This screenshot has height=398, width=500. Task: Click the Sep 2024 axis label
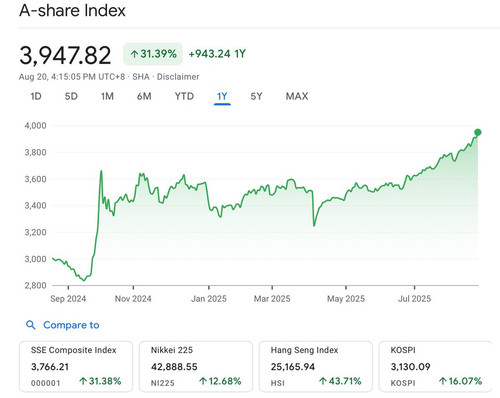68,298
